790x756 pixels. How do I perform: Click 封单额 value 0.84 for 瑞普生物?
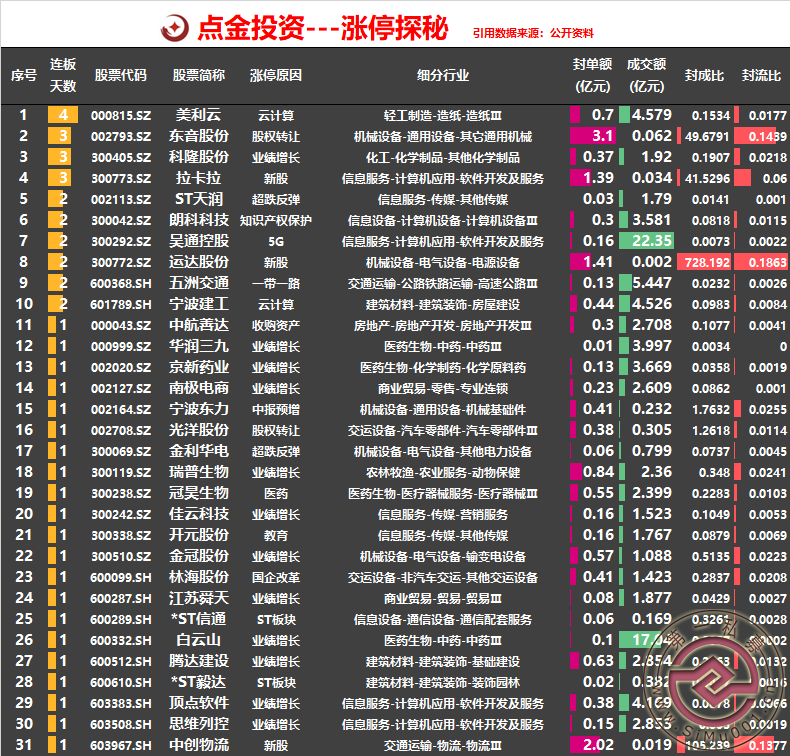pos(598,472)
